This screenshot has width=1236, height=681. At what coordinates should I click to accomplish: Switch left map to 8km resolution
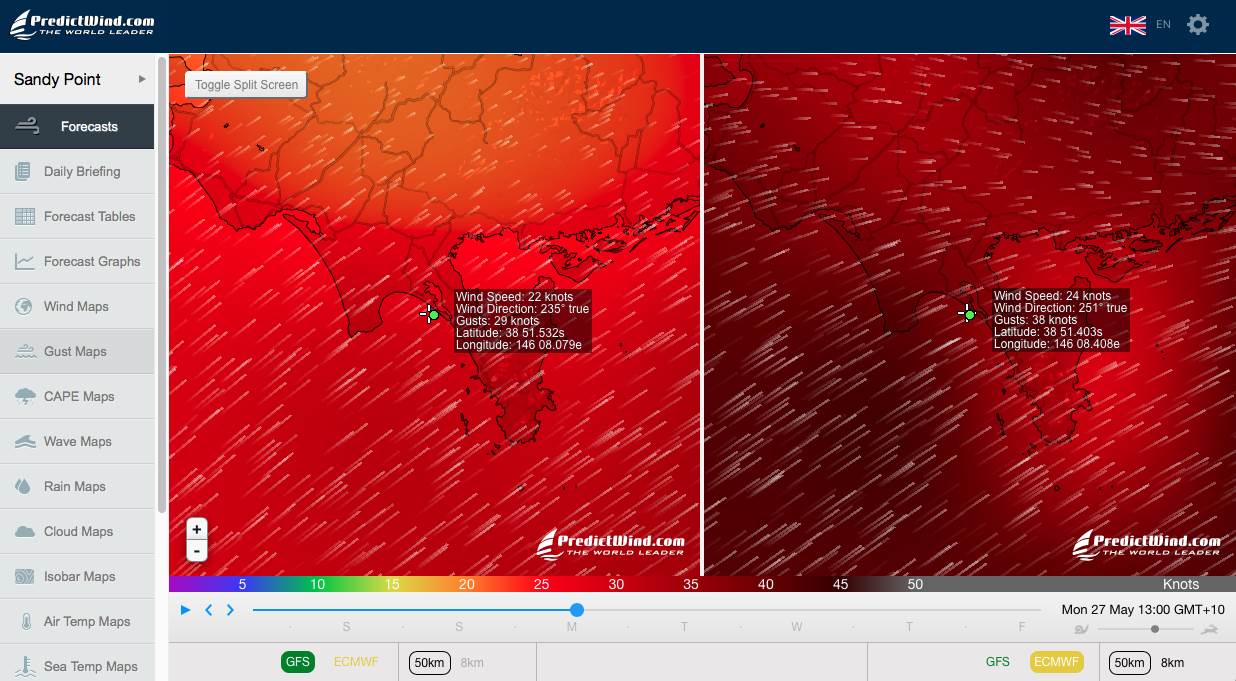click(472, 662)
